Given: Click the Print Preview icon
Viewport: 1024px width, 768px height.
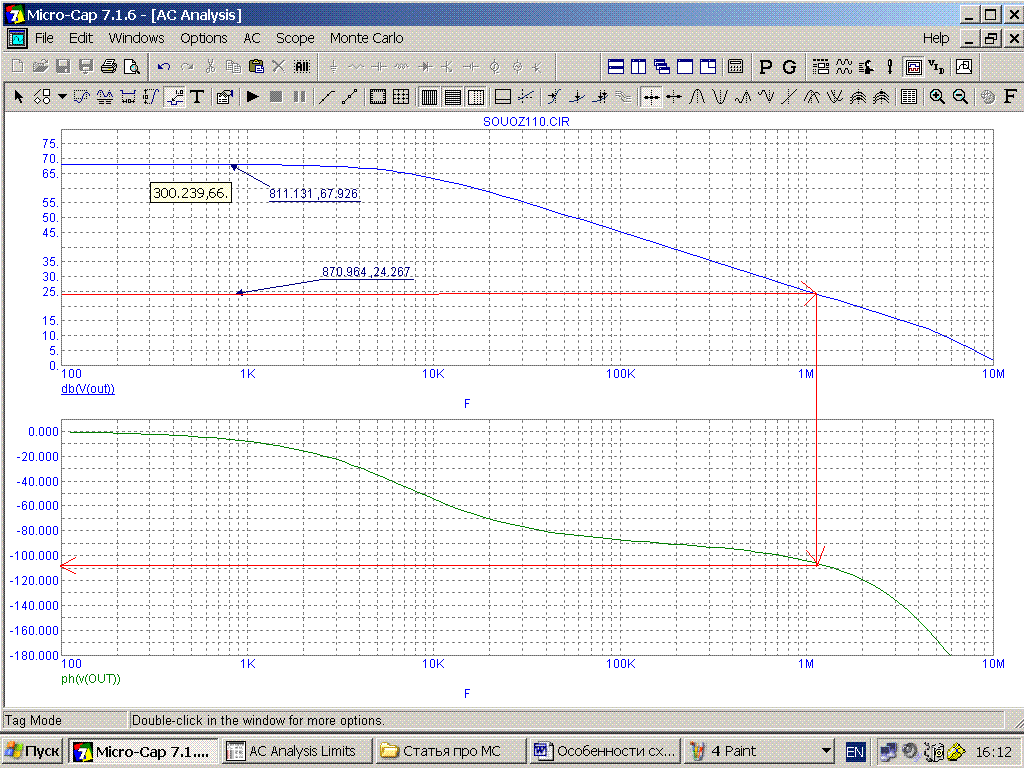Looking at the screenshot, I should point(131,67).
